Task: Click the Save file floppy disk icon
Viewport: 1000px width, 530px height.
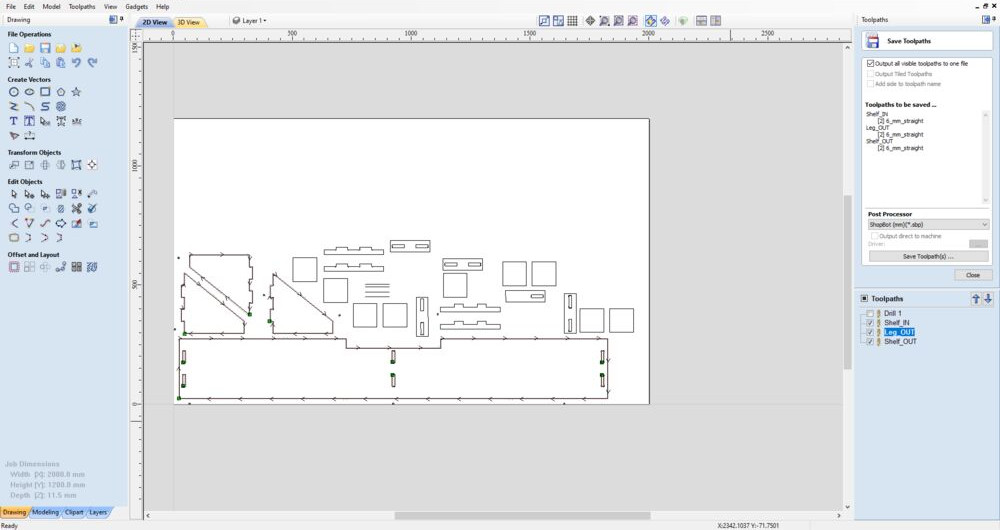Action: click(45, 48)
